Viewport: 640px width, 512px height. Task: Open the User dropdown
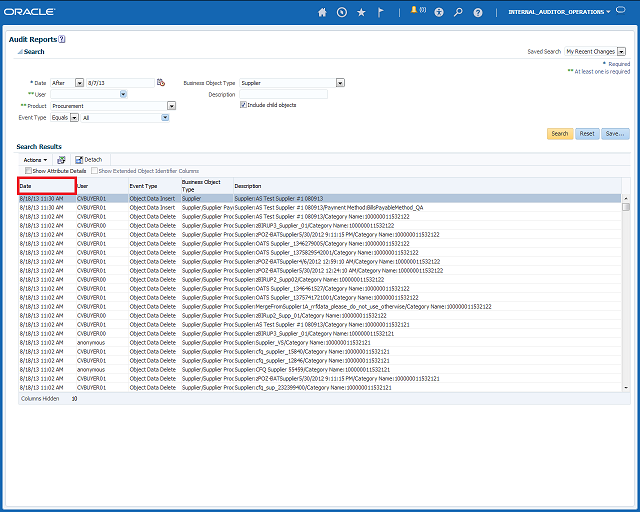point(123,94)
